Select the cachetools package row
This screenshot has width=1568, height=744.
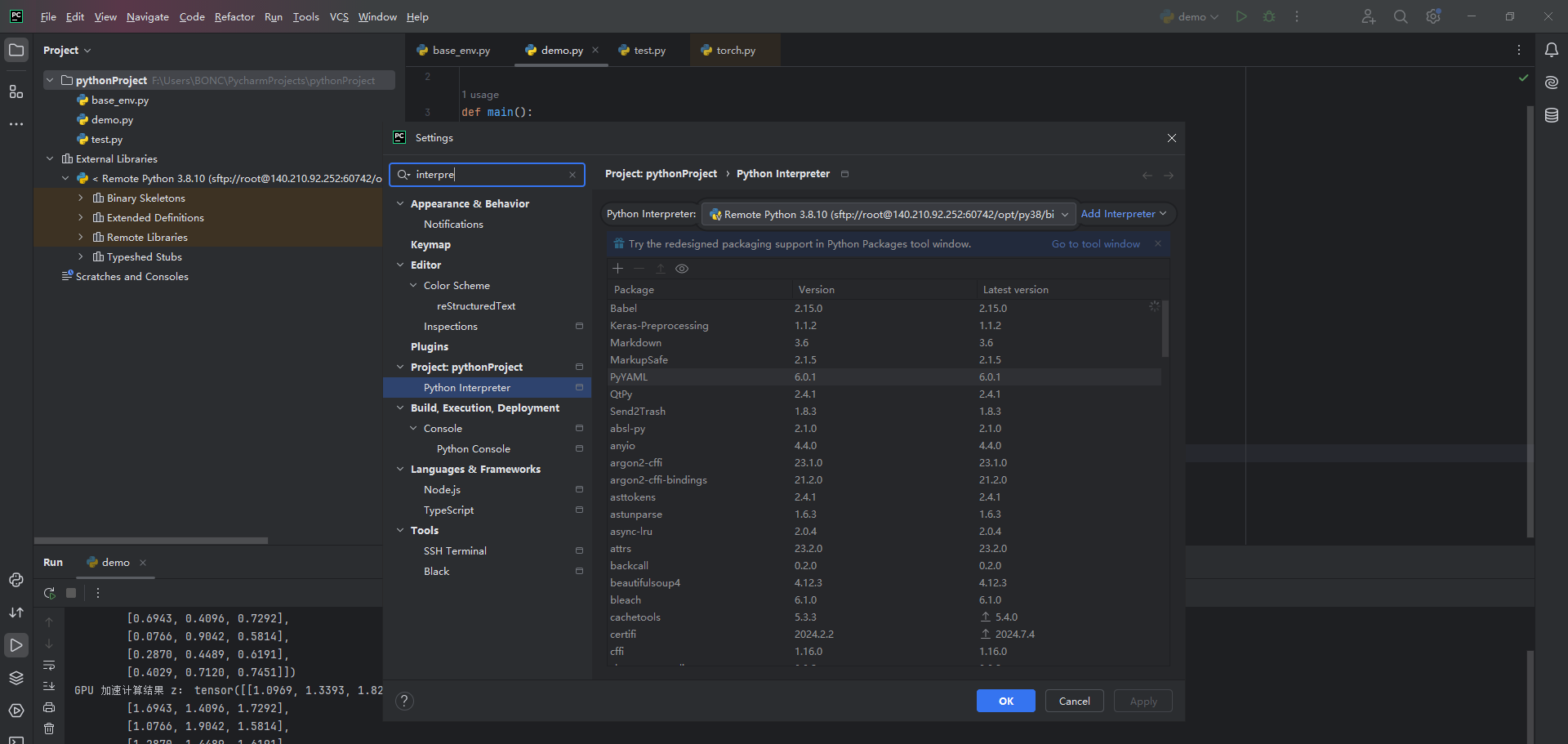pyautogui.click(x=885, y=617)
